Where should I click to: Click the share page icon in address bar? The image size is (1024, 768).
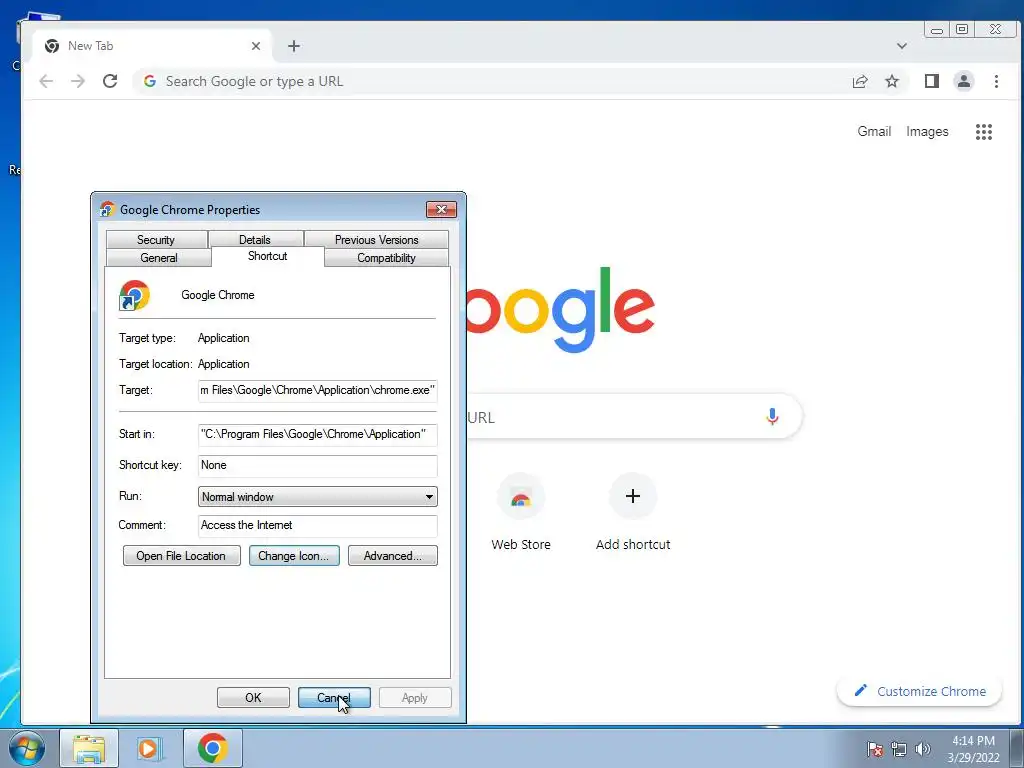pyautogui.click(x=860, y=81)
